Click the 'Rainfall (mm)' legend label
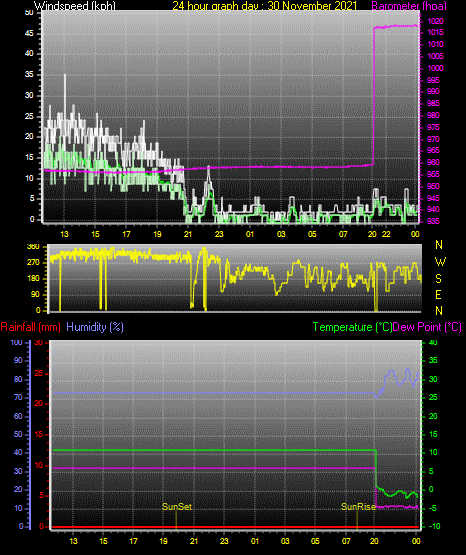This screenshot has width=466, height=555. click(30, 327)
